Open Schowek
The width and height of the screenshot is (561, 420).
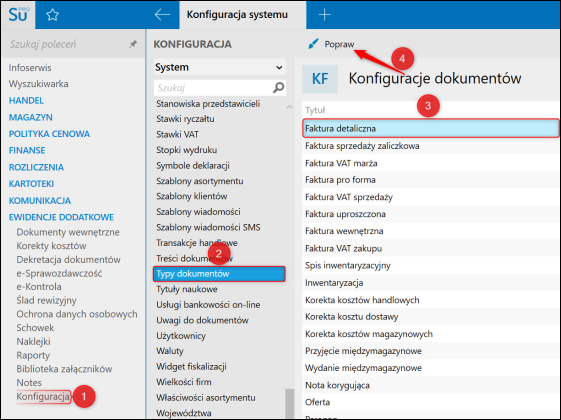click(x=35, y=328)
